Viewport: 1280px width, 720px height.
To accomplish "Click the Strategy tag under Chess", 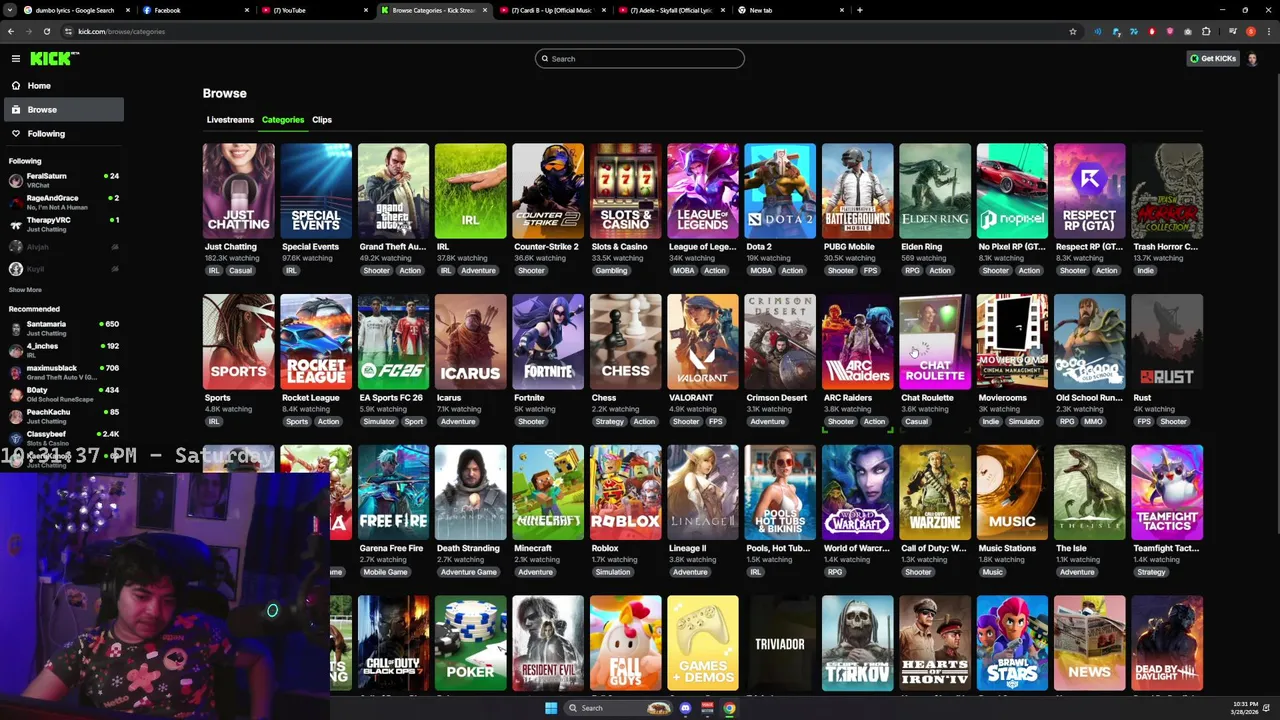I will [609, 422].
